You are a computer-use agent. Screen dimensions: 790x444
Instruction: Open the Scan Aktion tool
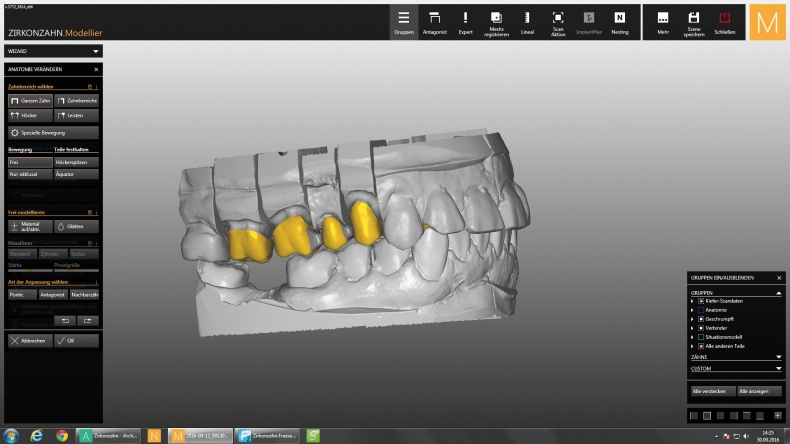click(558, 23)
